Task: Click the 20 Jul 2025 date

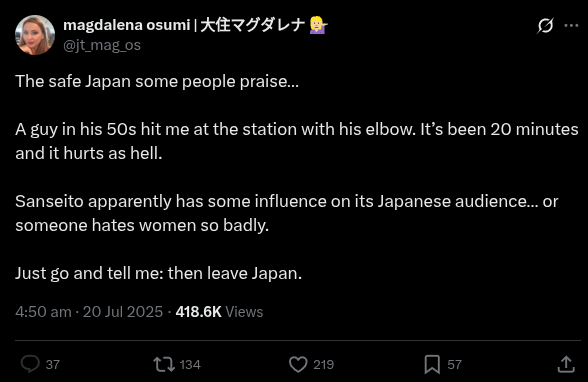Action: [123, 312]
